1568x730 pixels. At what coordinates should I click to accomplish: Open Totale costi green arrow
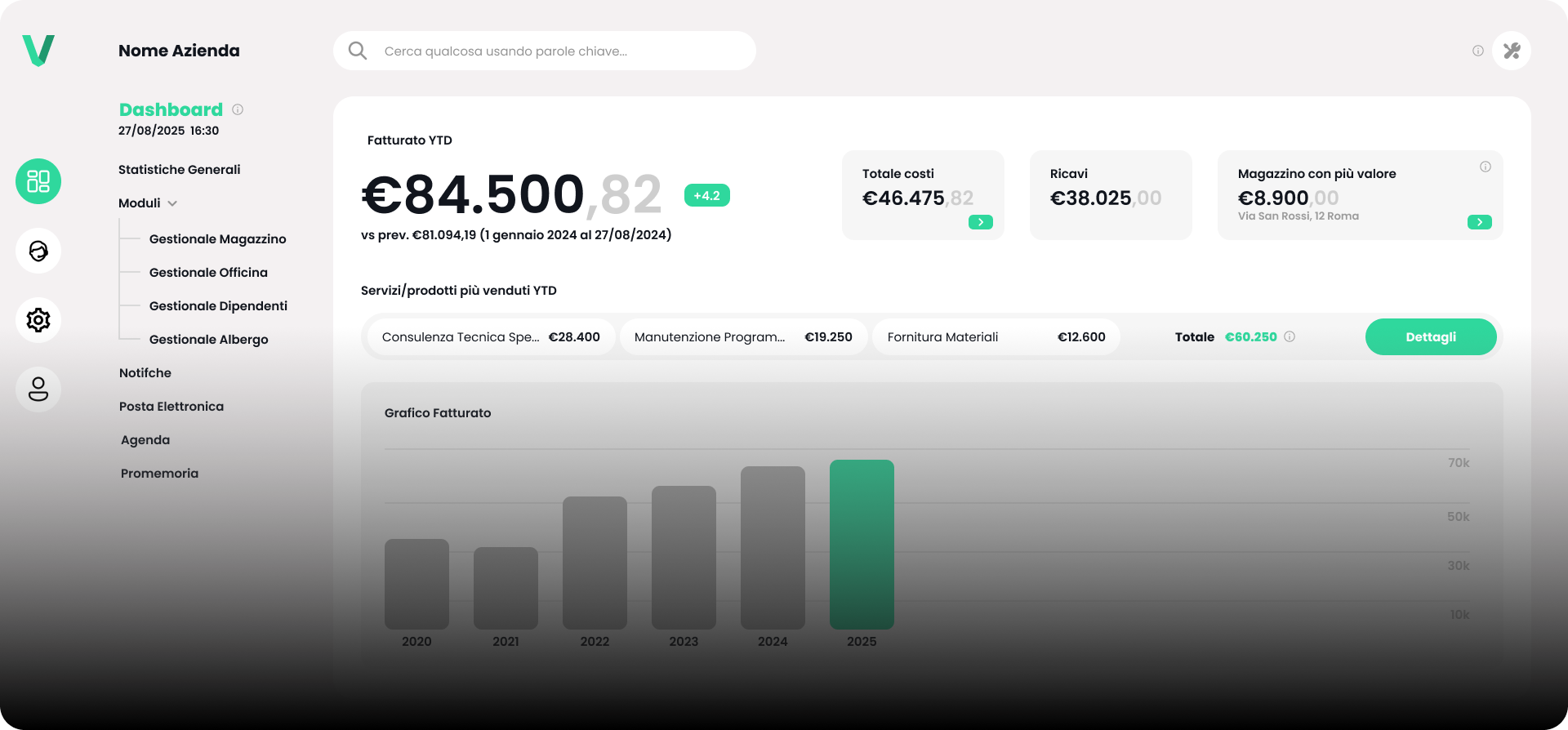[x=980, y=222]
